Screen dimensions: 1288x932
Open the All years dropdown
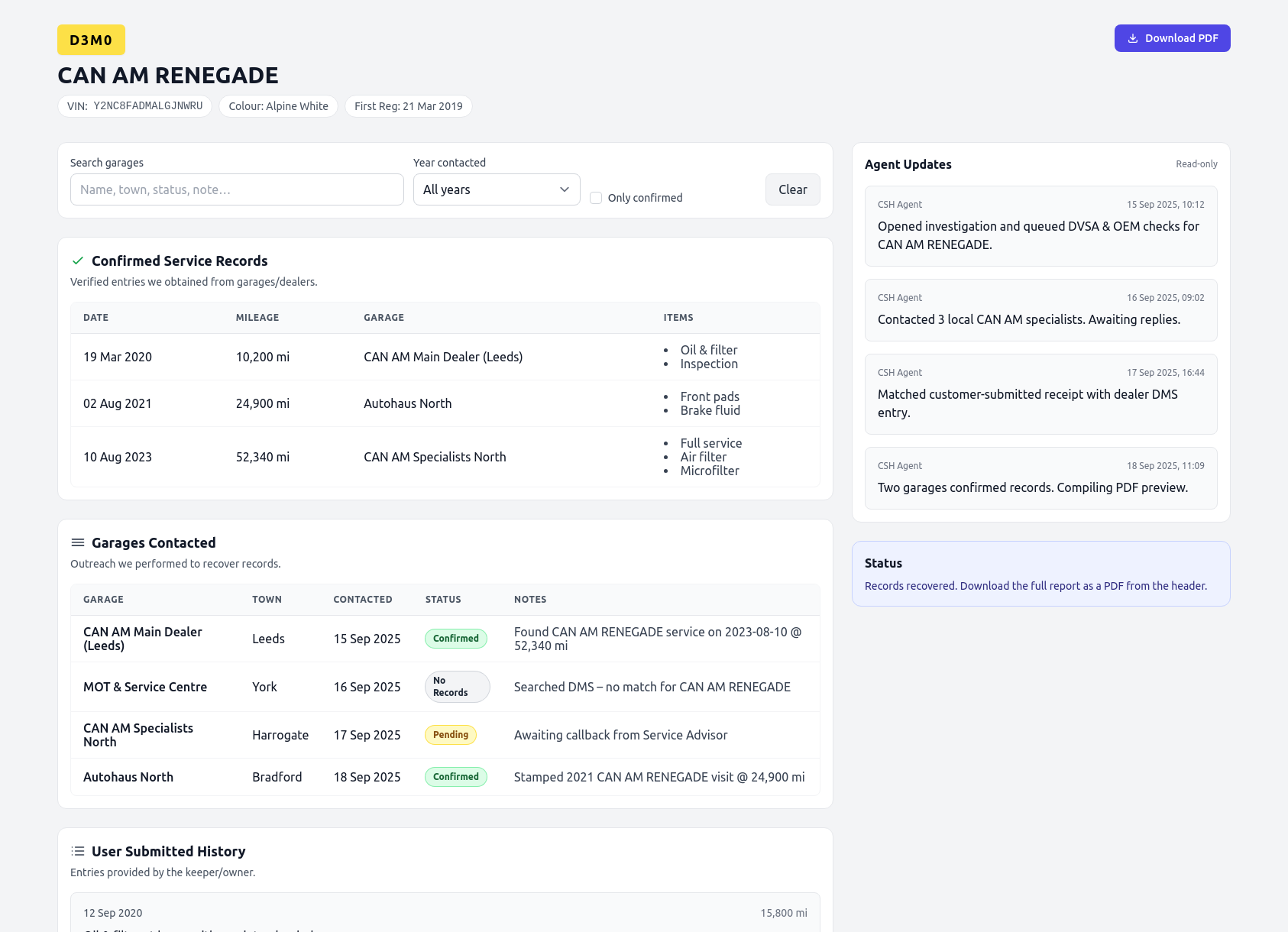pos(497,189)
